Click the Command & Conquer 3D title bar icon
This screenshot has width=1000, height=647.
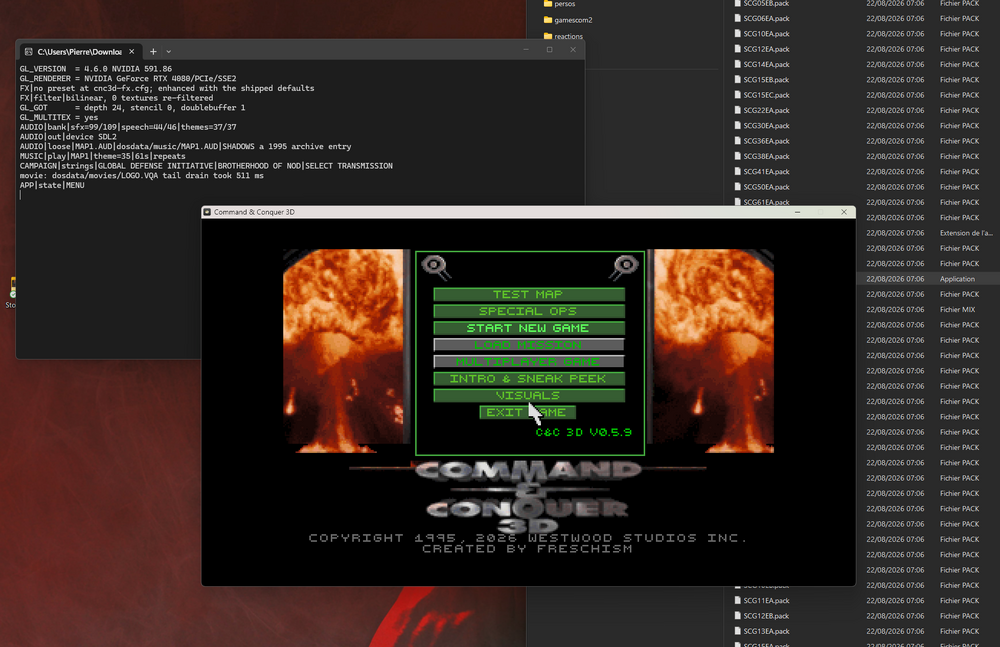[x=207, y=212]
